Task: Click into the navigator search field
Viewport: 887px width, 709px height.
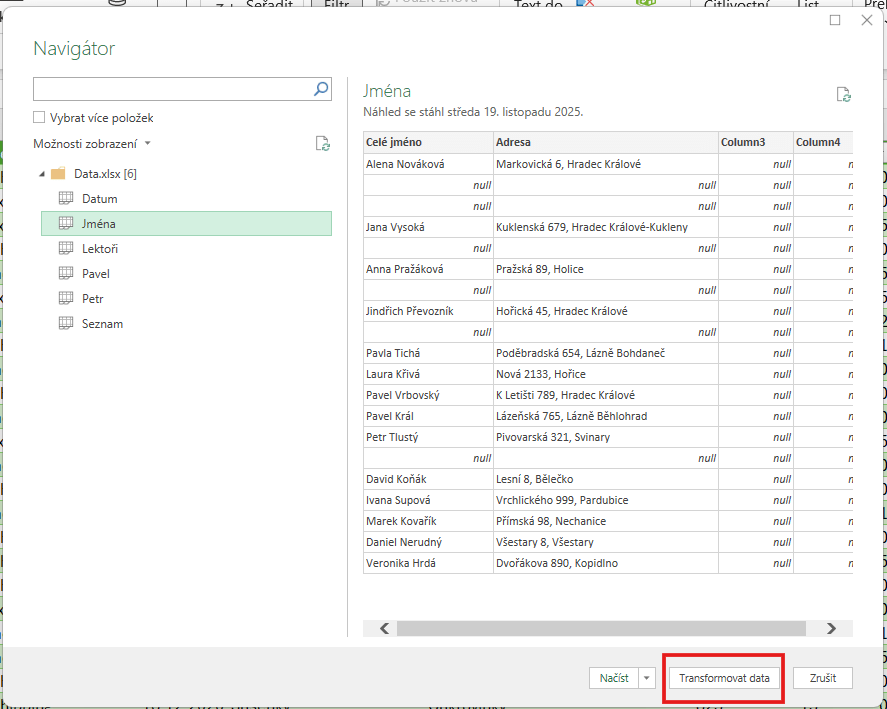Action: tap(170, 89)
